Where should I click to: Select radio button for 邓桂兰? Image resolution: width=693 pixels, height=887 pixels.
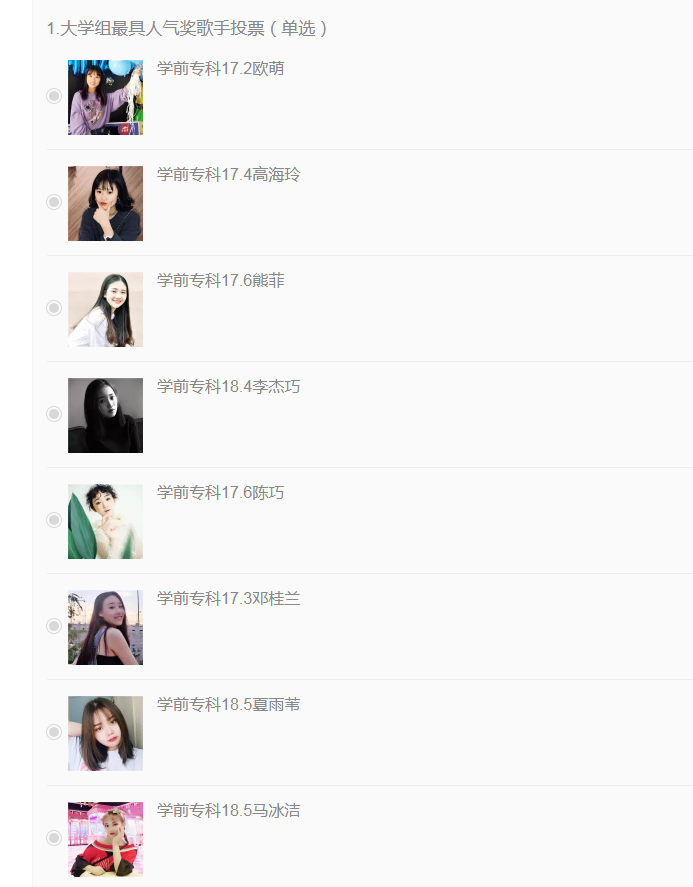54,626
